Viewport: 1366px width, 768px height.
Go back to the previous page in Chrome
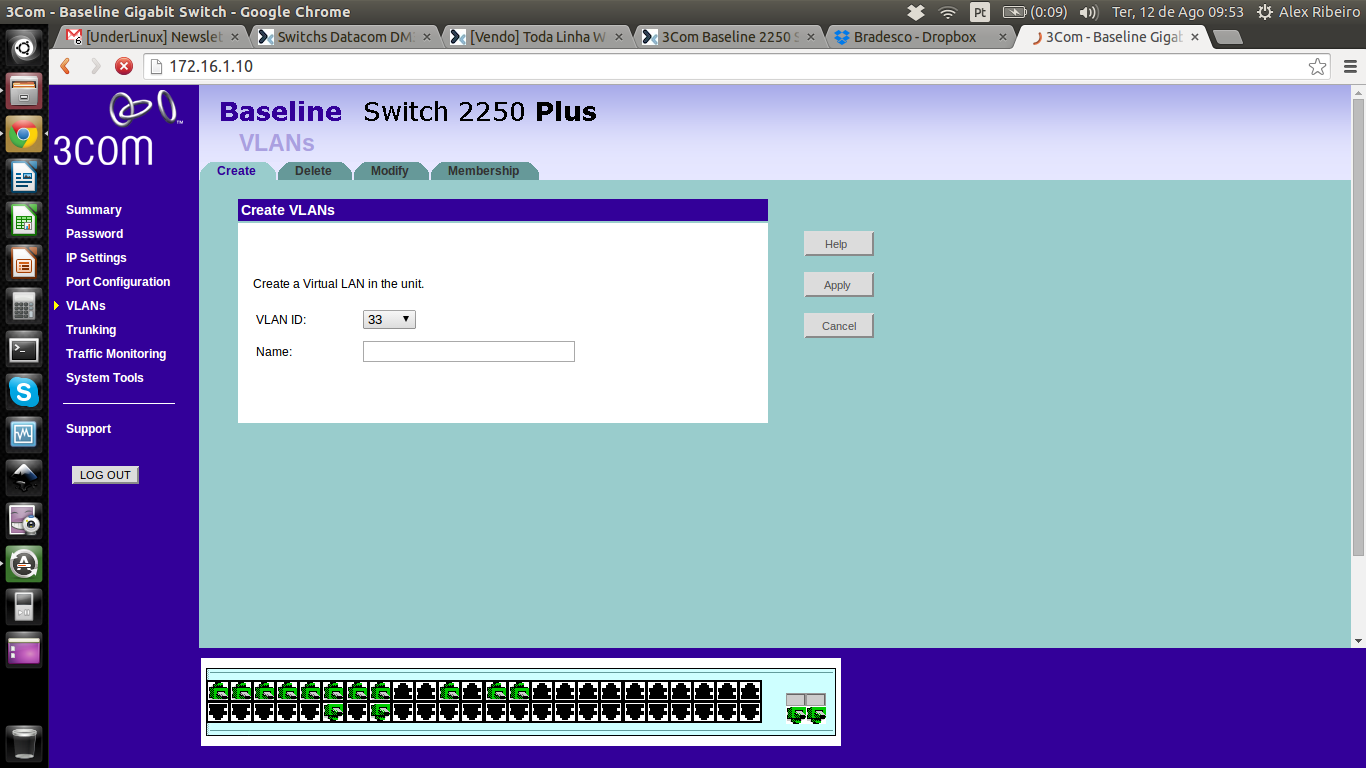(x=66, y=66)
